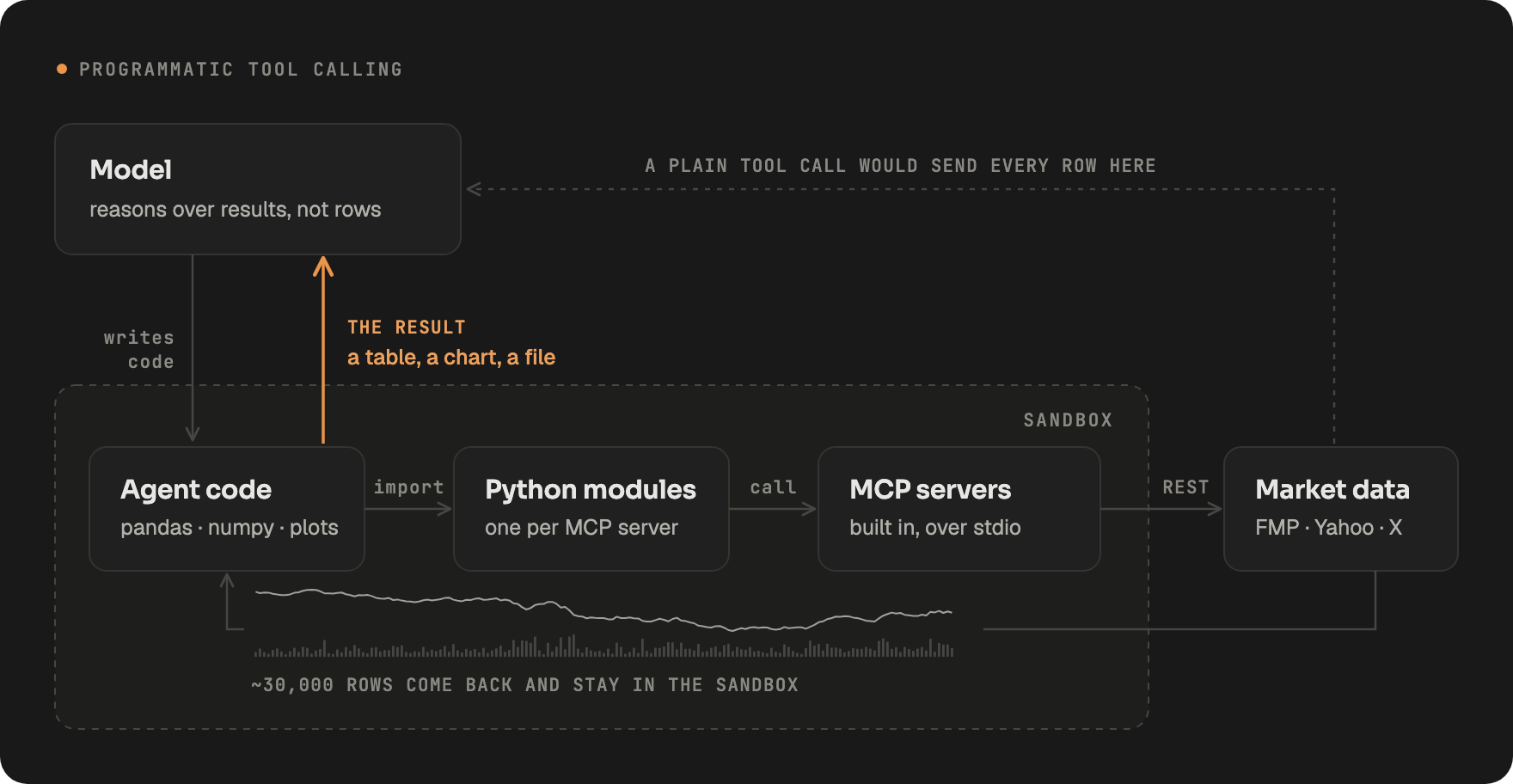Click the "writes code" arrow label
This screenshot has width=1513, height=784.
(x=139, y=350)
